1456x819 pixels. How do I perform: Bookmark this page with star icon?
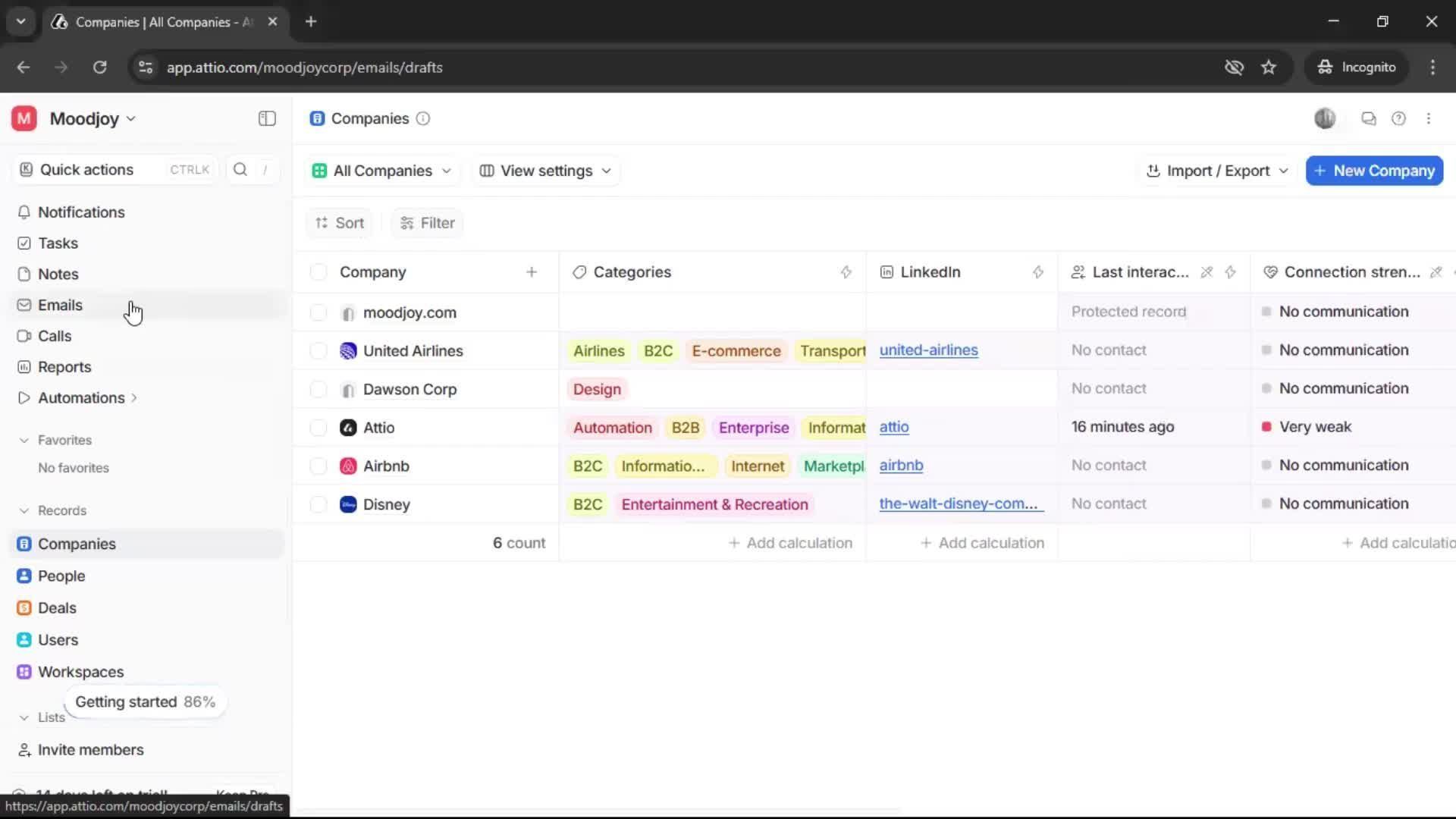click(x=1269, y=67)
